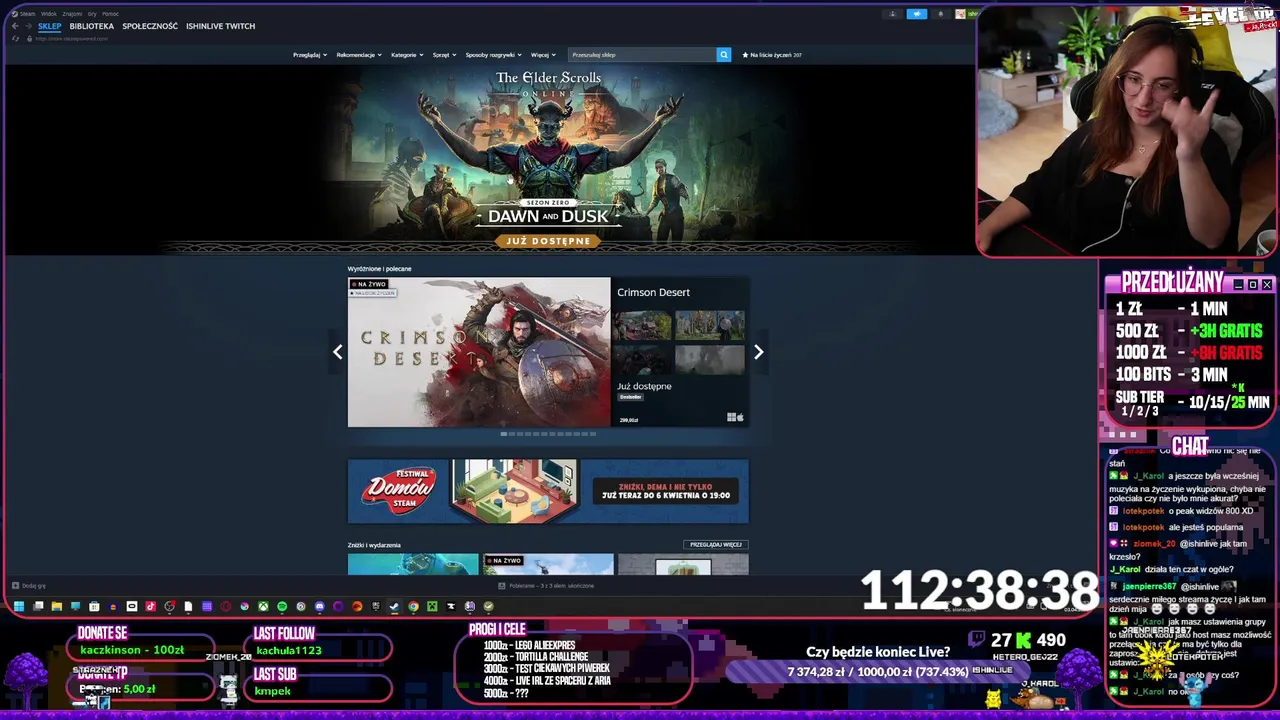Open Spotify from the taskbar
1280x720 pixels.
coord(282,606)
